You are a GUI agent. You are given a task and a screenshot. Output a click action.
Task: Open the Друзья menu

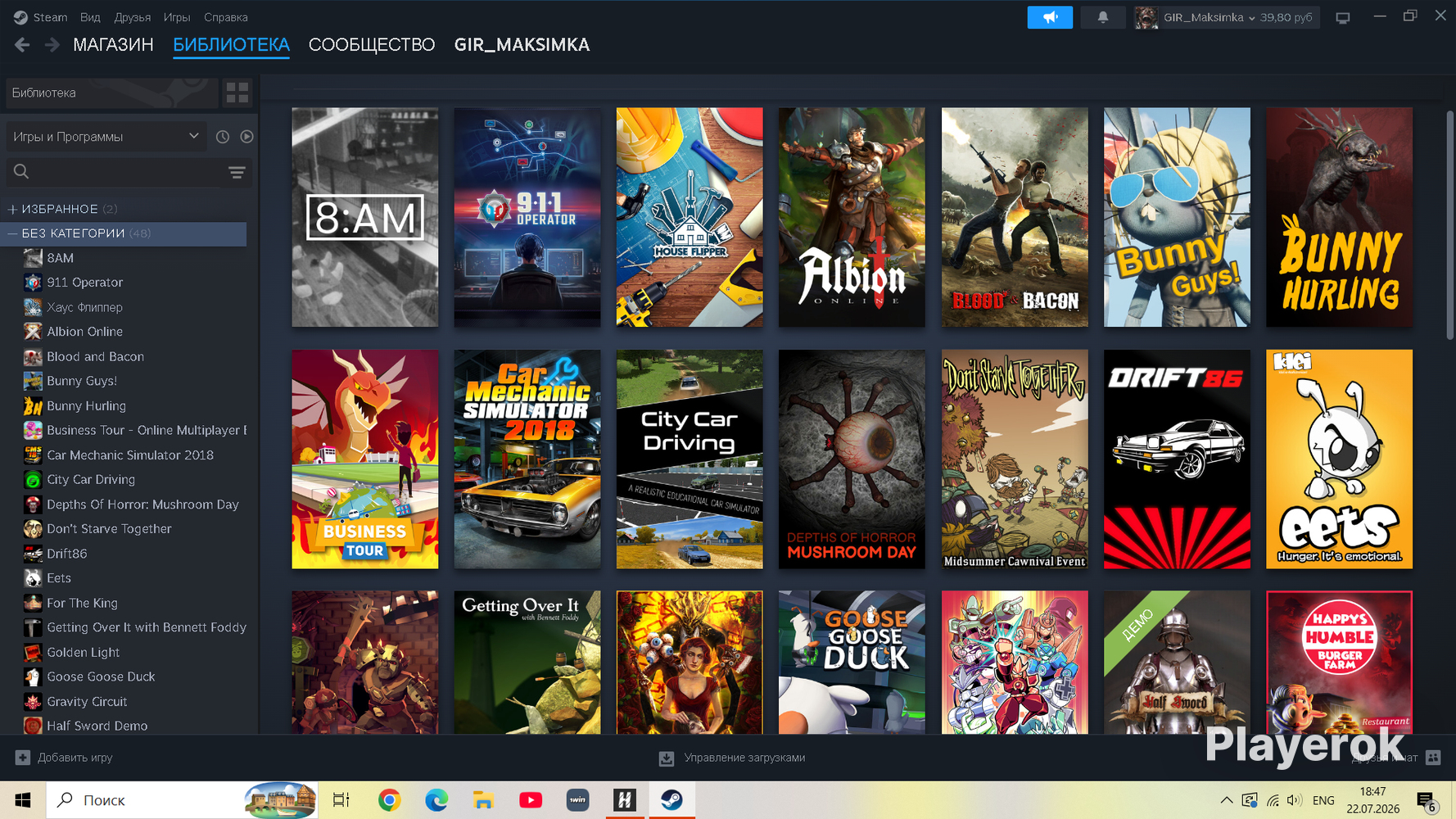point(133,17)
